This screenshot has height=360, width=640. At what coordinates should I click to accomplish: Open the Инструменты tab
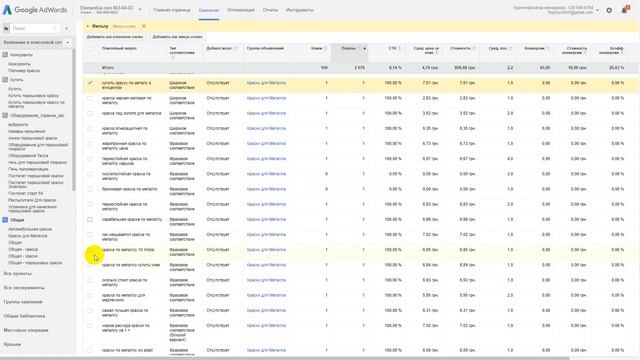coord(300,10)
